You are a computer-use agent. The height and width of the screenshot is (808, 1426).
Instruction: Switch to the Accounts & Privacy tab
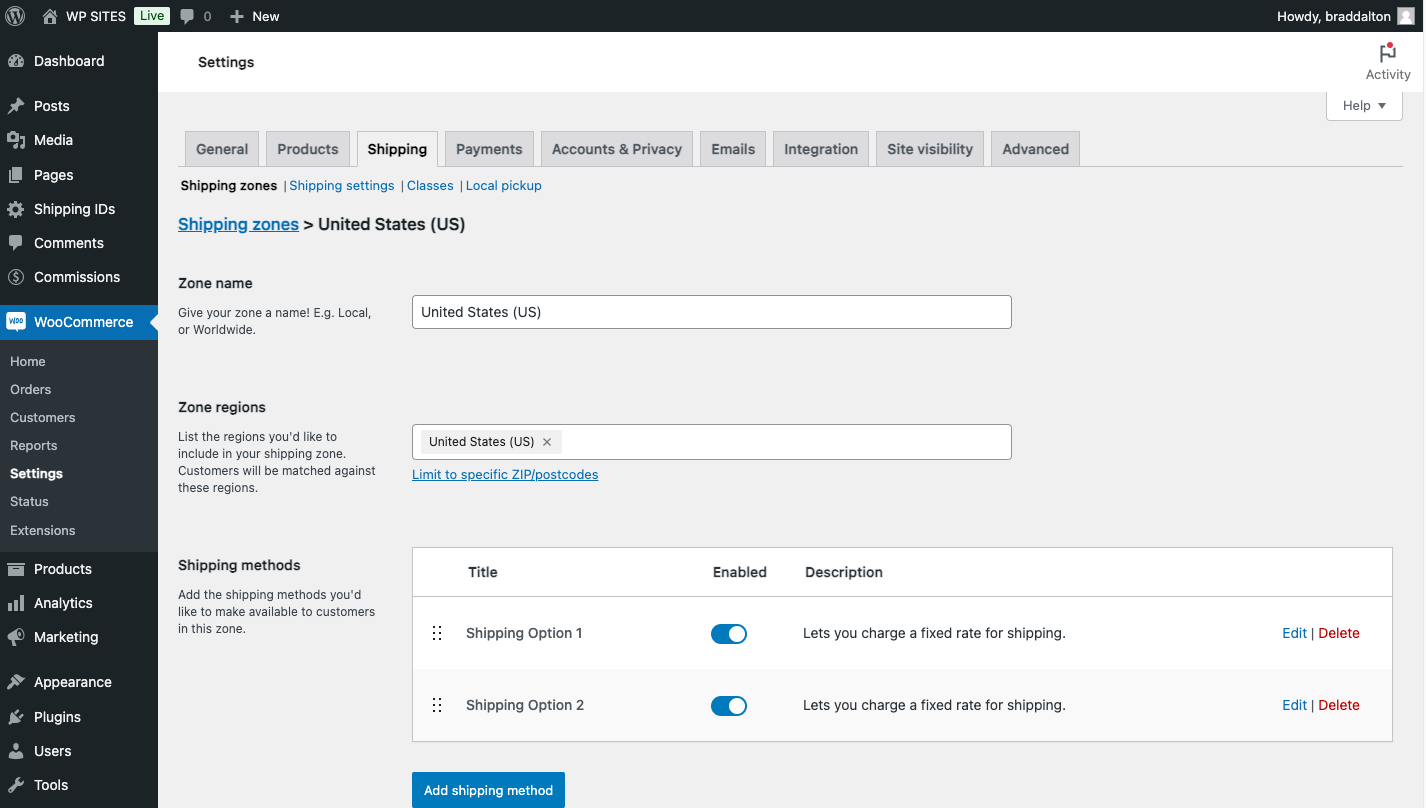[x=616, y=149]
